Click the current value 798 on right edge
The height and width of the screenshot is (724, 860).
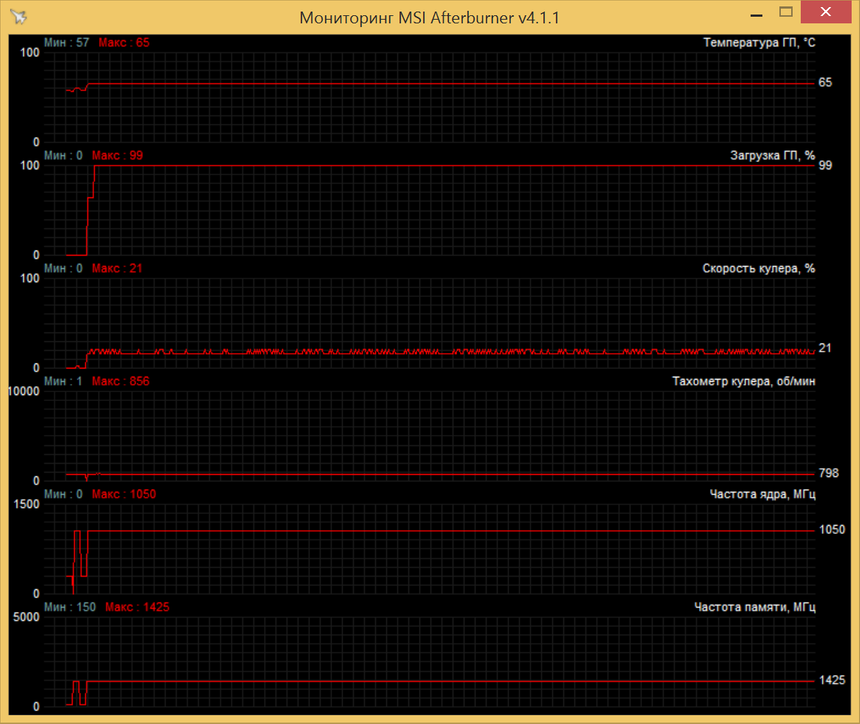pyautogui.click(x=827, y=473)
